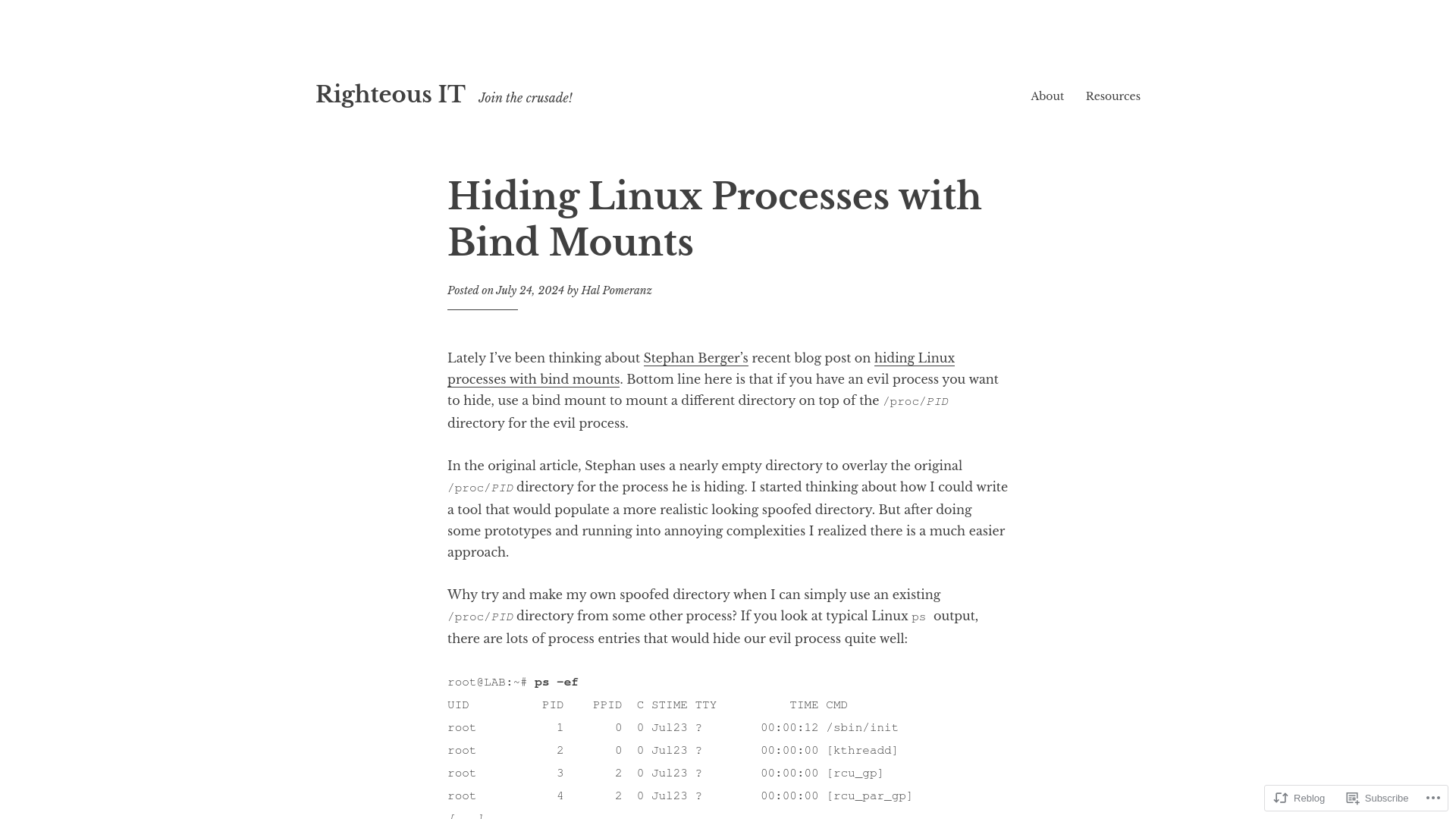Click the kthreadd process entry row

(x=672, y=750)
